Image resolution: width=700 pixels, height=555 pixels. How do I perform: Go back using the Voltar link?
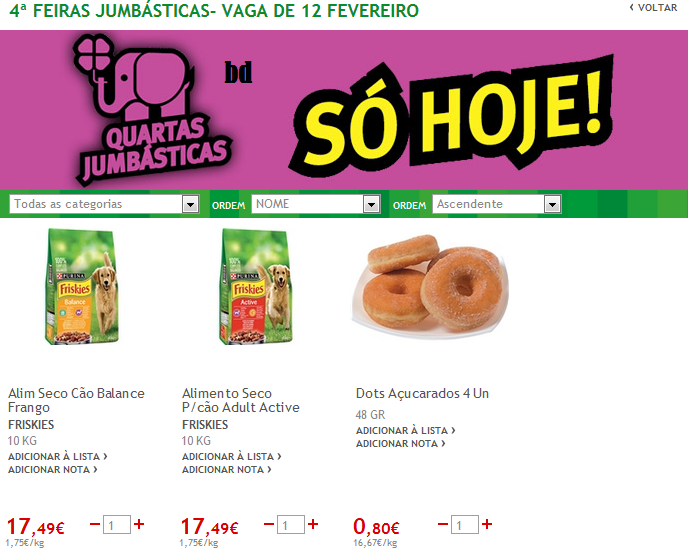tap(653, 8)
